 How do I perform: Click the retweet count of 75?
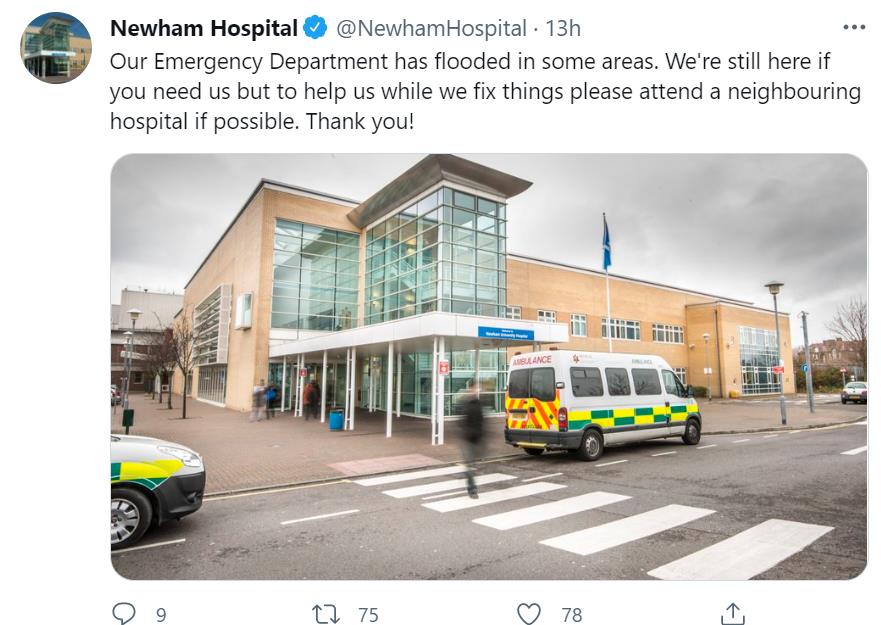368,615
